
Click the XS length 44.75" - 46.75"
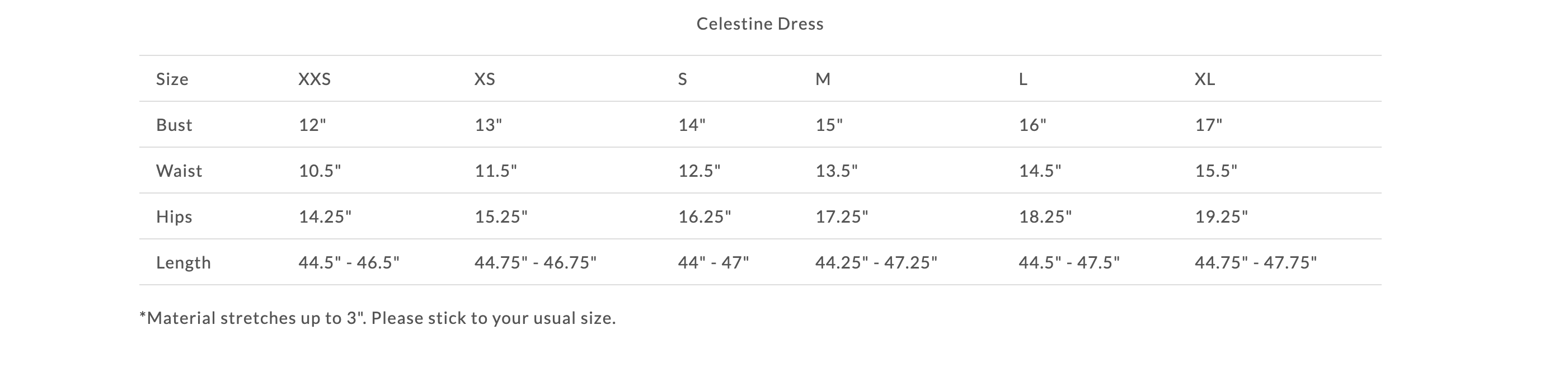coord(536,262)
